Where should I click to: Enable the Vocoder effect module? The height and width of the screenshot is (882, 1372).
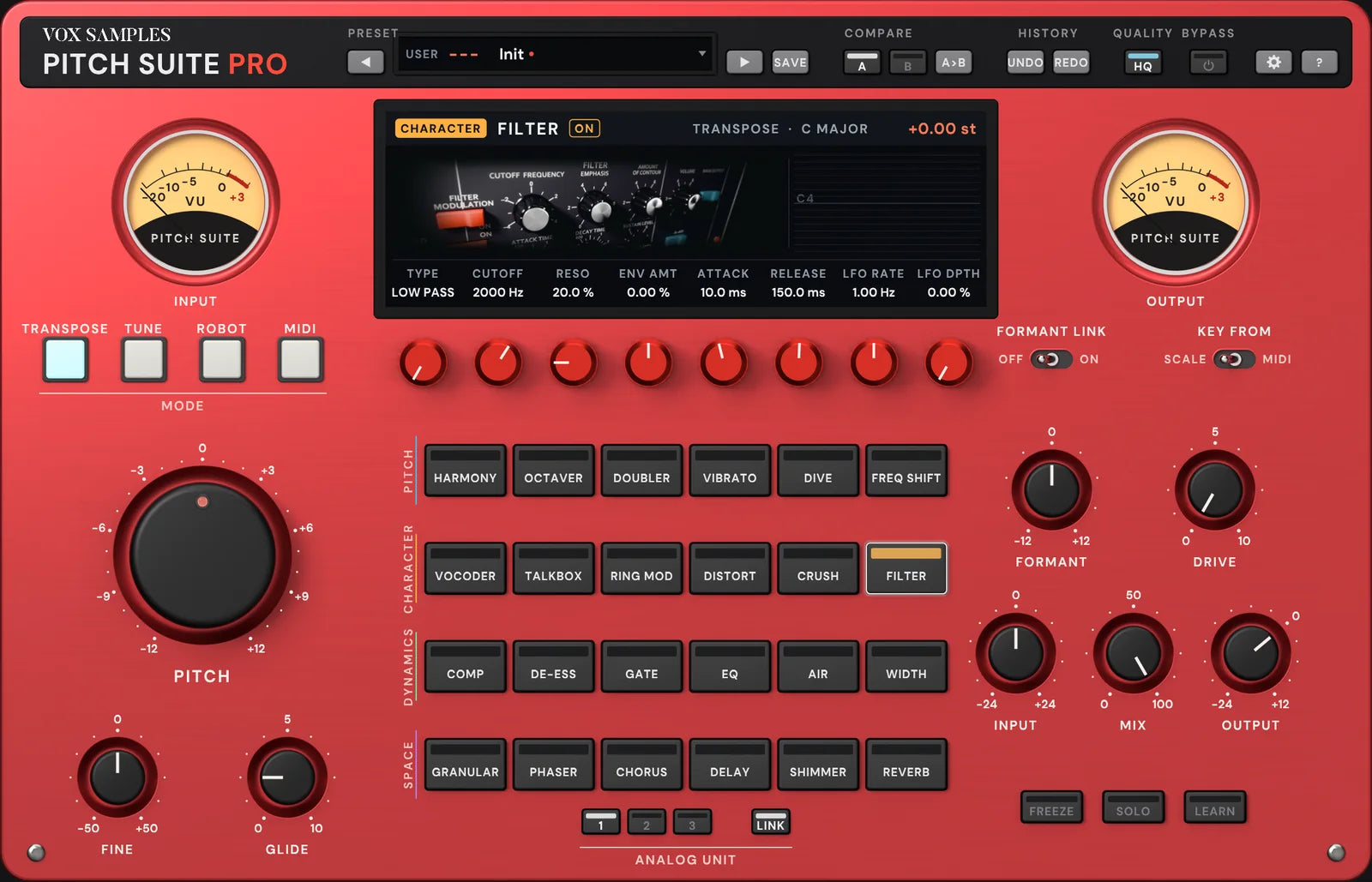(x=465, y=568)
